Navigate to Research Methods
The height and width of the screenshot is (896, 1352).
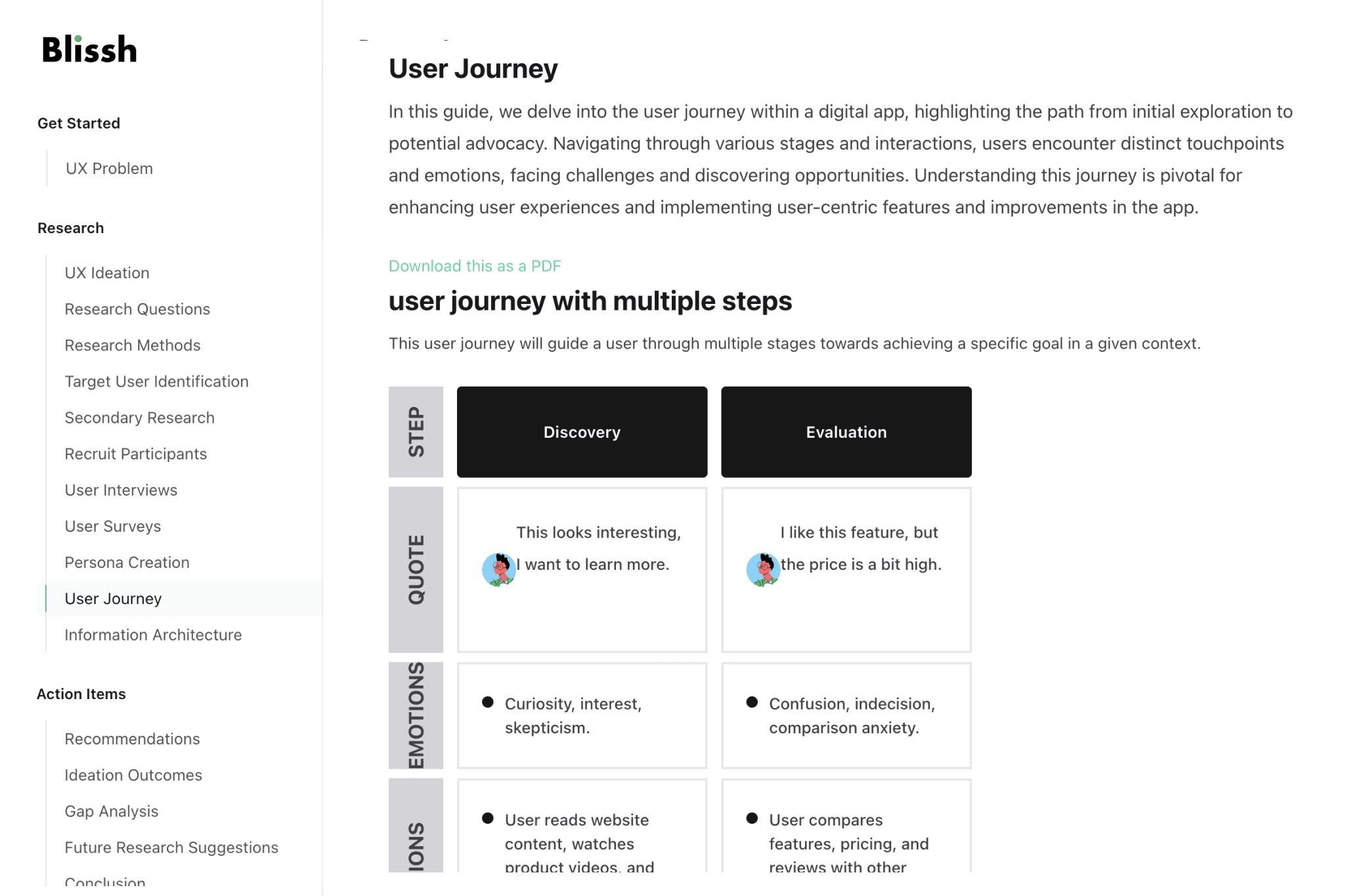133,345
